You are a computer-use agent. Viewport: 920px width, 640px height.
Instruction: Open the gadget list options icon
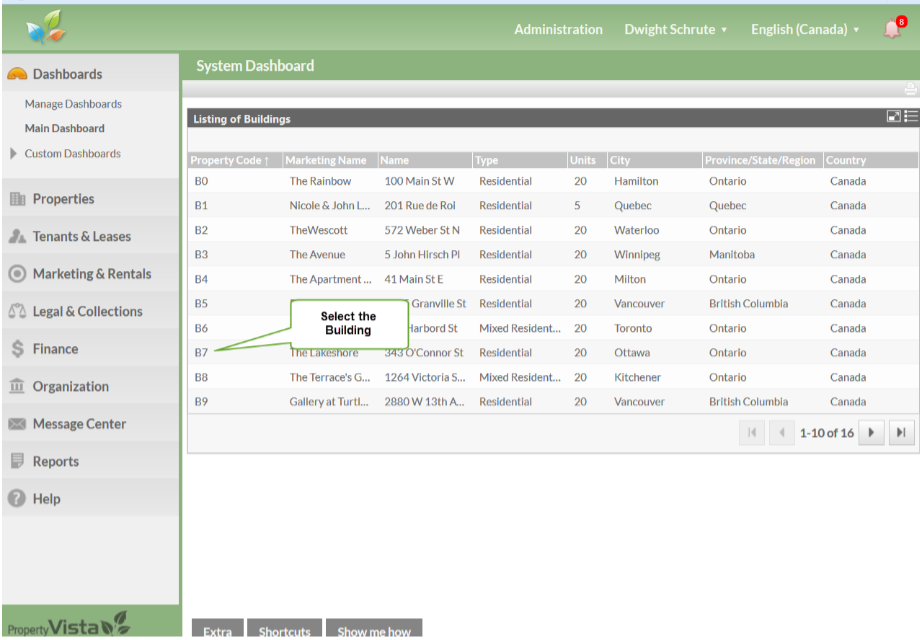coord(911,117)
